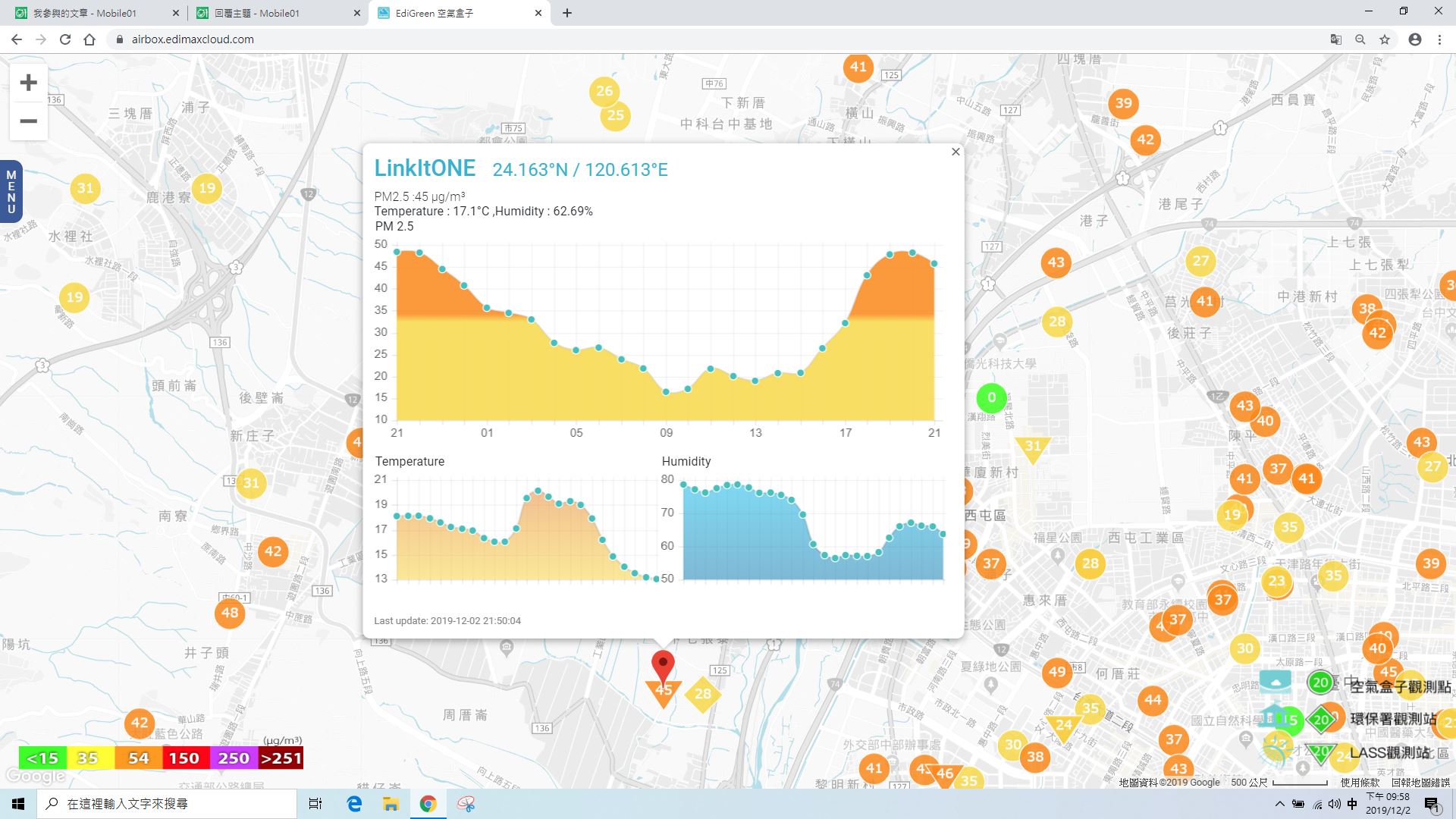Open the browser home page
1456x819 pixels.
tap(89, 39)
